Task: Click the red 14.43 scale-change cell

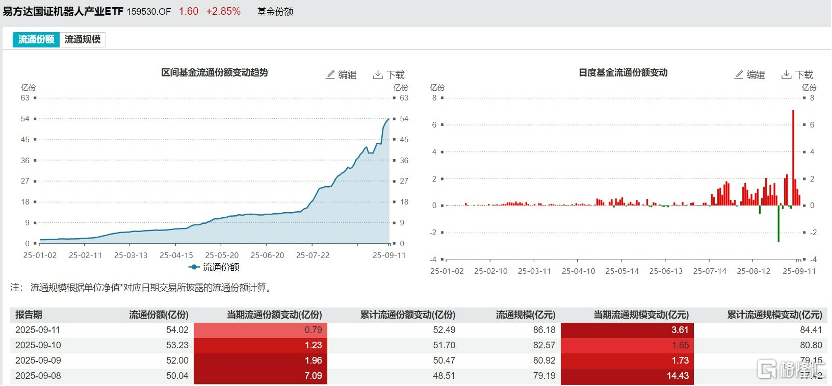Action: pos(627,376)
